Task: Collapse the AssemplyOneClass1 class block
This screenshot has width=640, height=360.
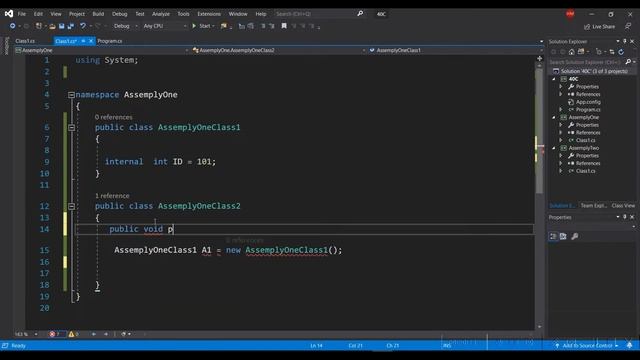Action: pos(71,127)
